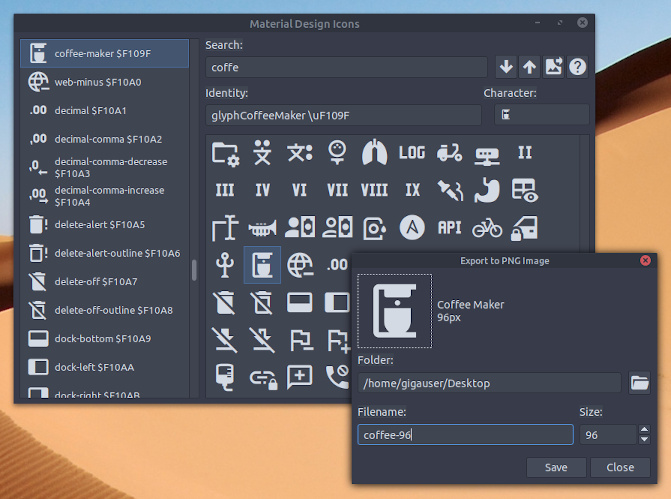The width and height of the screenshot is (671, 499).
Task: Click the Size value field showing 96
Action: (x=608, y=435)
